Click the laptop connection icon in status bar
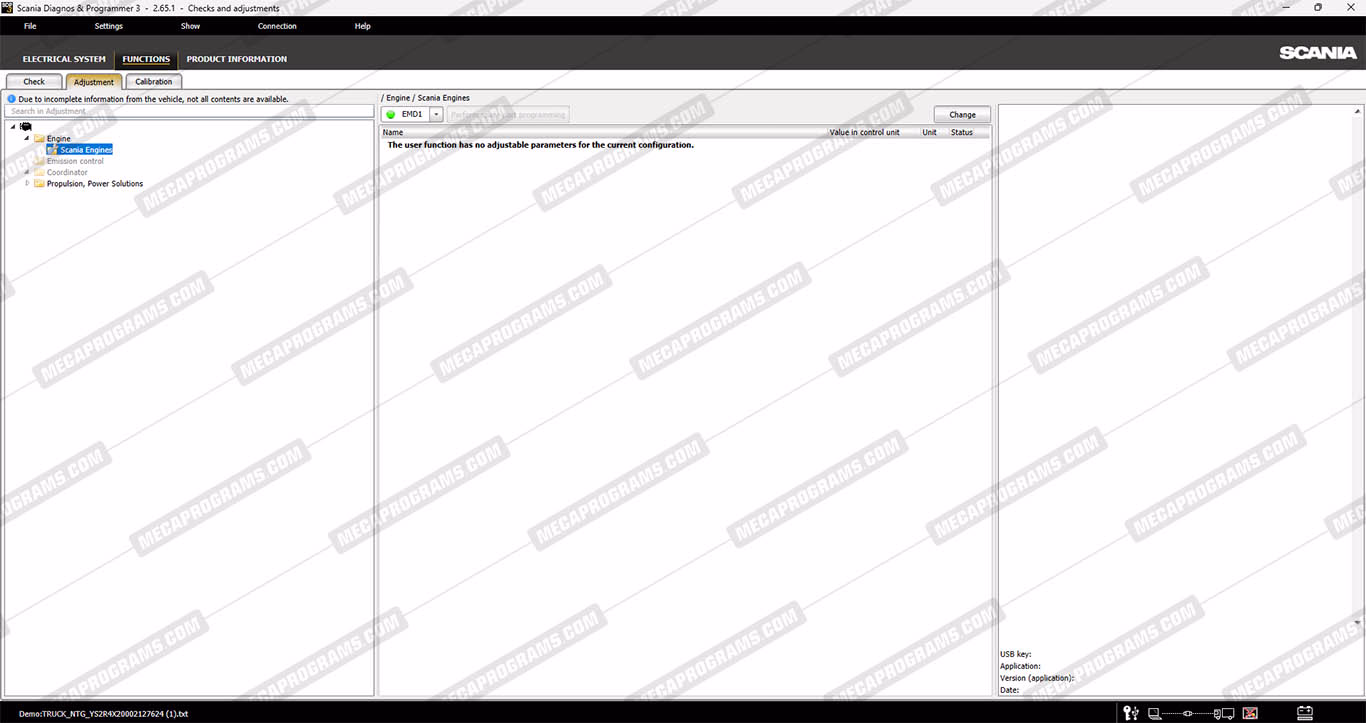 click(1154, 714)
